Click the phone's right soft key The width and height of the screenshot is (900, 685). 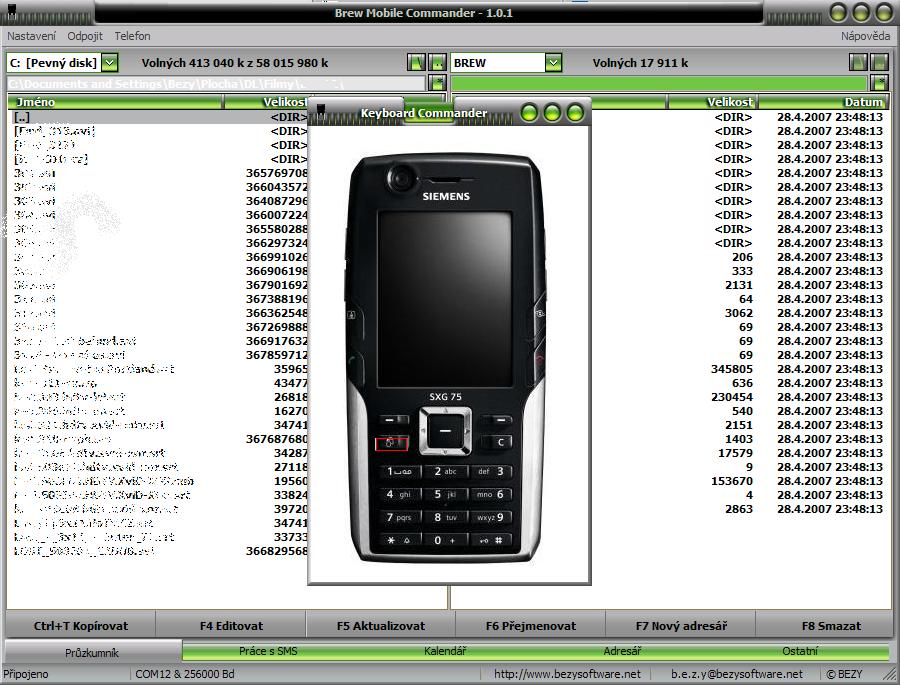click(x=497, y=420)
